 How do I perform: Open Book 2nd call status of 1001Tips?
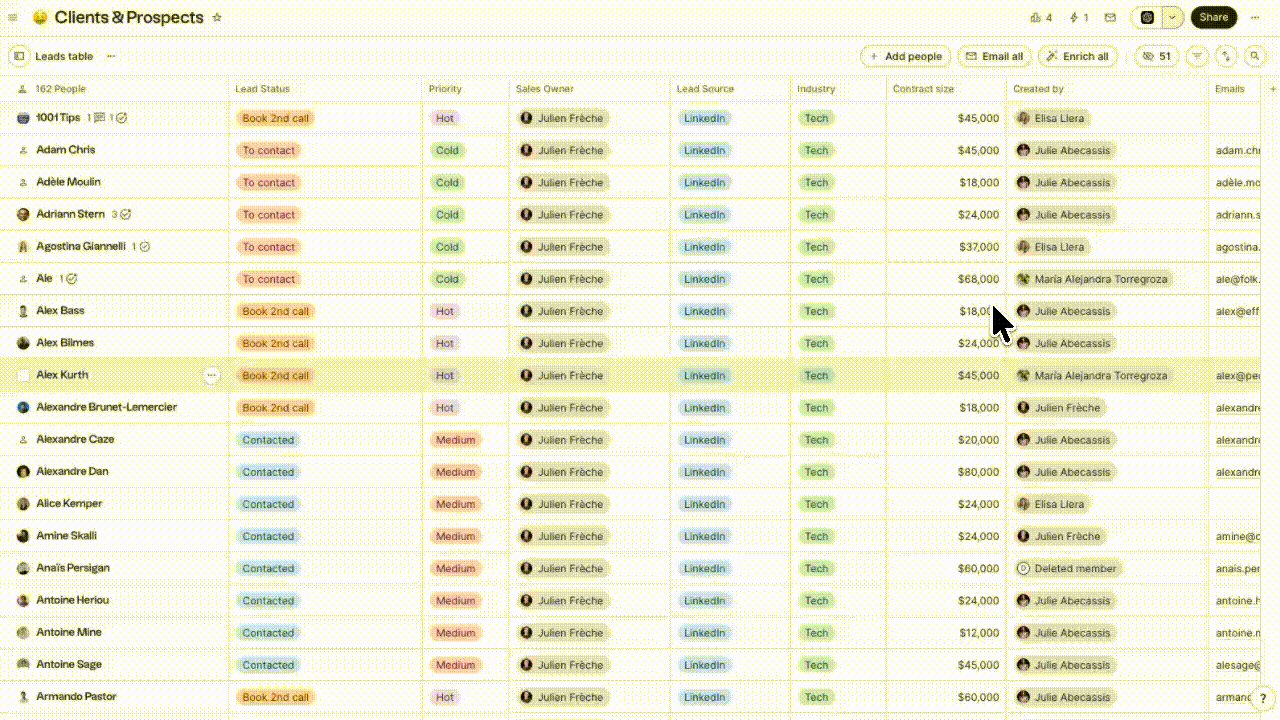click(275, 118)
